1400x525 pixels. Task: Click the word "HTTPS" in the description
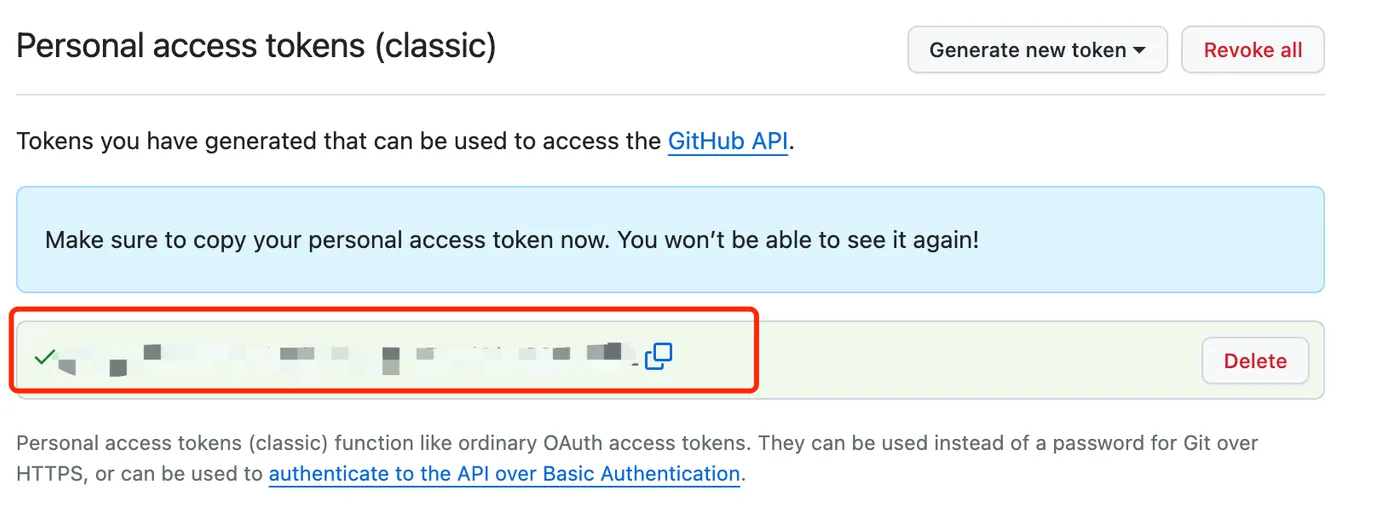click(x=50, y=474)
